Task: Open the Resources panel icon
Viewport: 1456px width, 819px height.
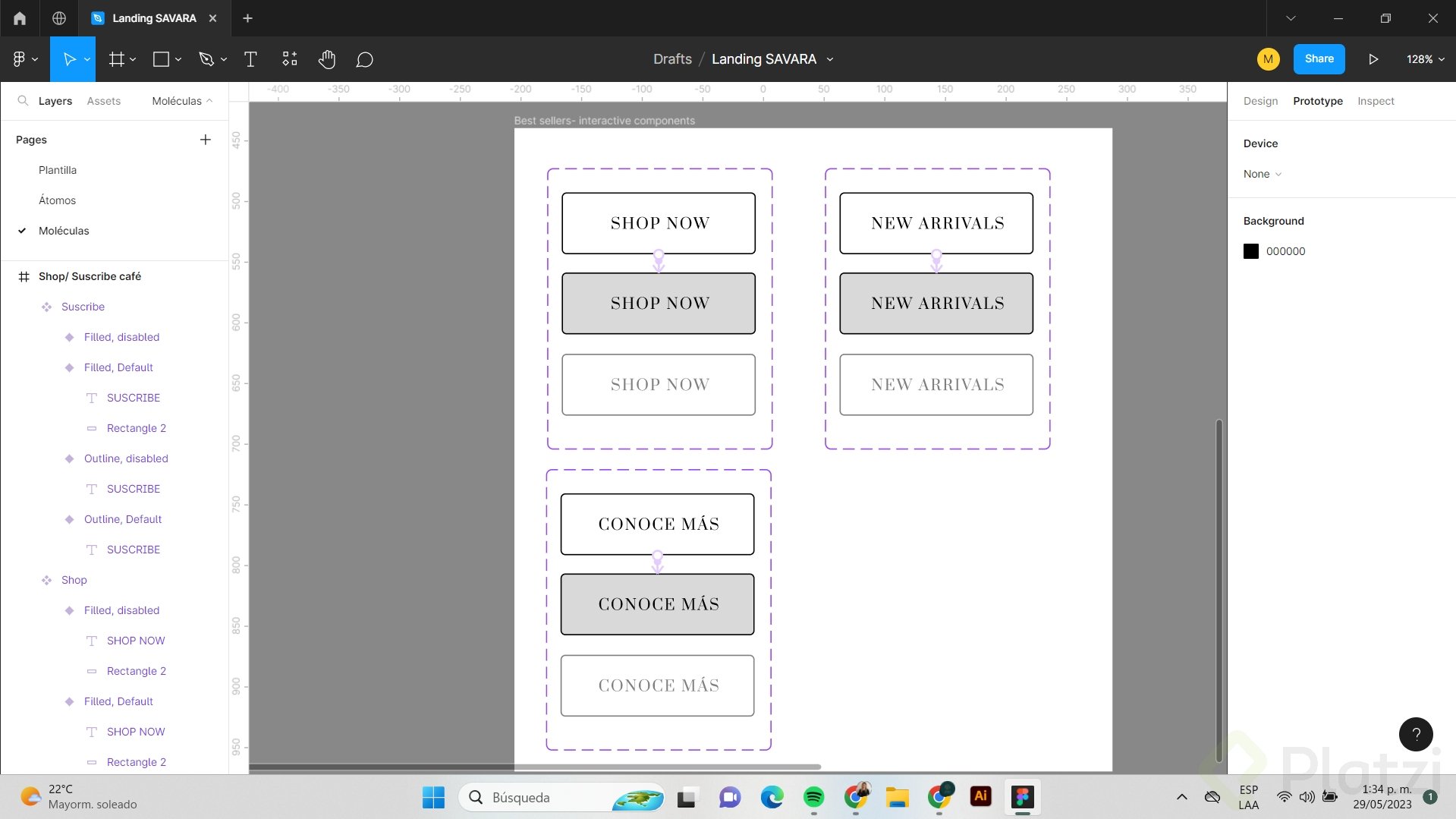Action: point(289,59)
